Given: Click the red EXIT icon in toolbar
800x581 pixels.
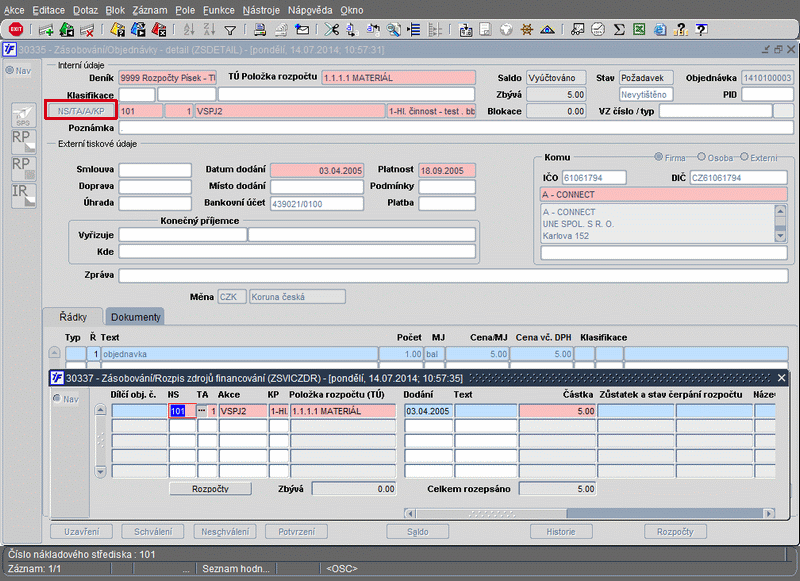Looking at the screenshot, I should [x=15, y=30].
